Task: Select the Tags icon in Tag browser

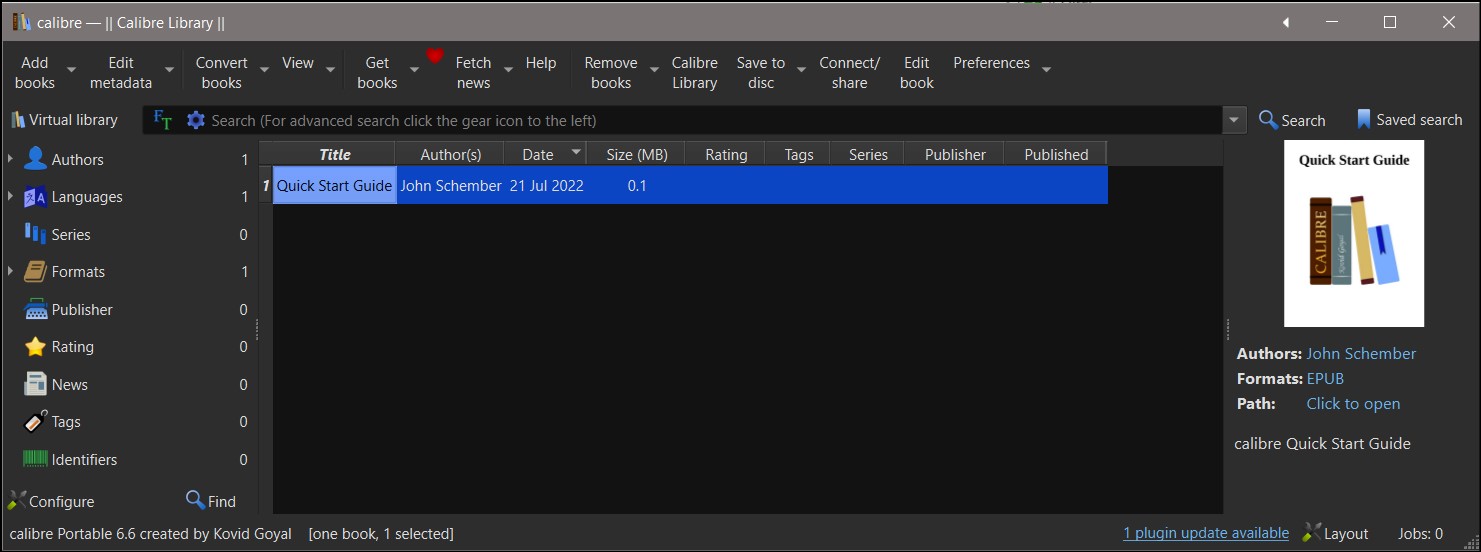Action: click(35, 422)
